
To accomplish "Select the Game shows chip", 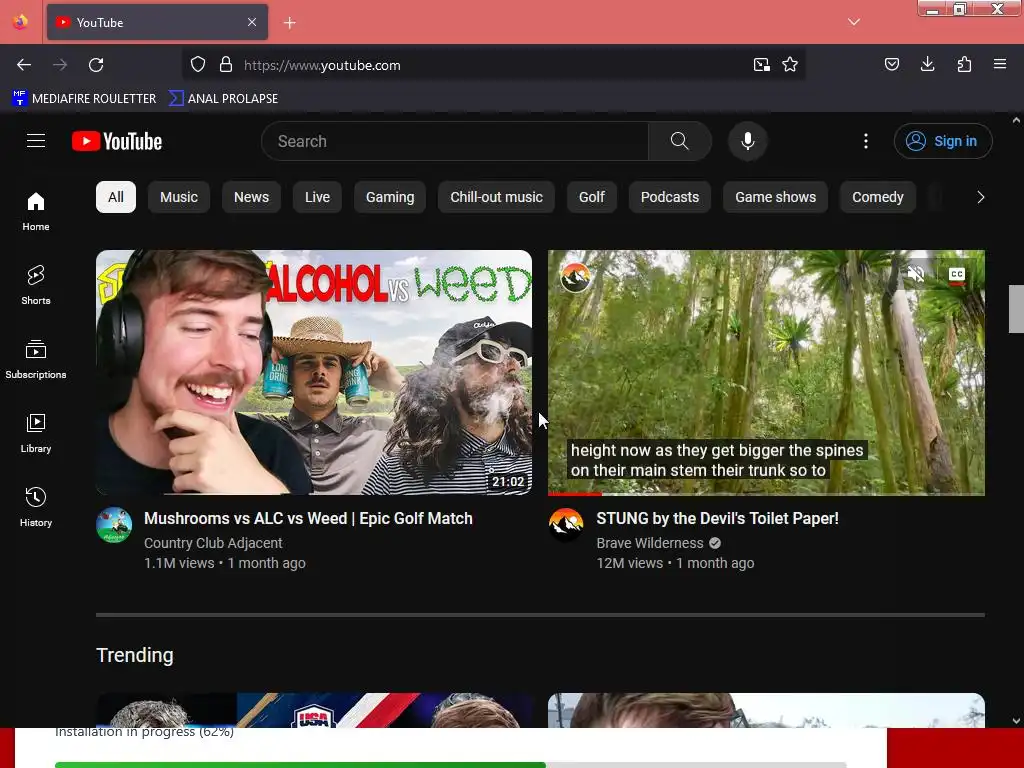I will coord(776,197).
